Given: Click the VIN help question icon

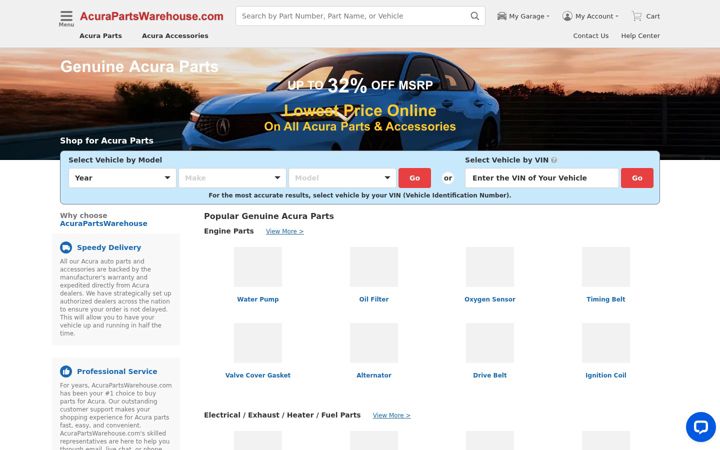Looking at the screenshot, I should point(554,160).
